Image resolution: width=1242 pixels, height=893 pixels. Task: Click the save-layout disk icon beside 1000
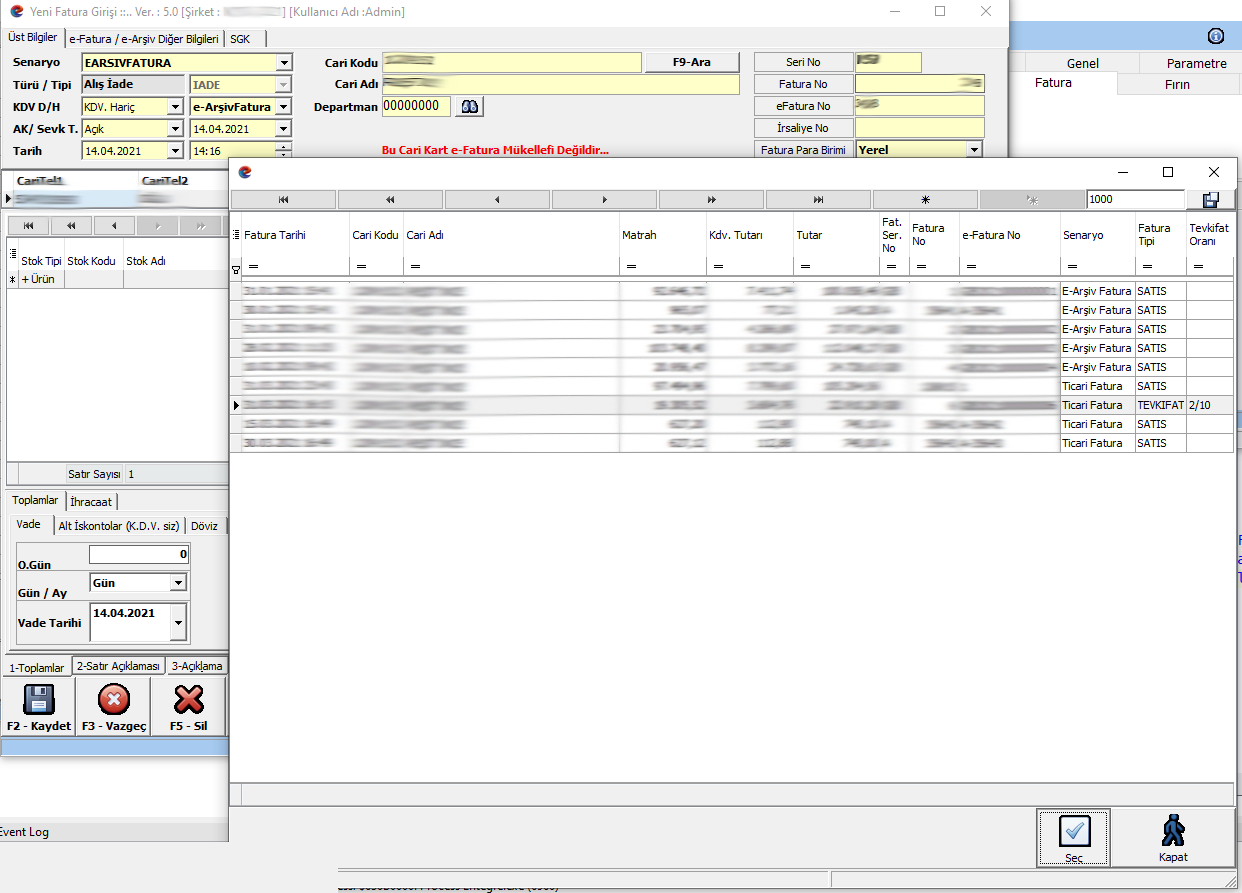pyautogui.click(x=1211, y=199)
